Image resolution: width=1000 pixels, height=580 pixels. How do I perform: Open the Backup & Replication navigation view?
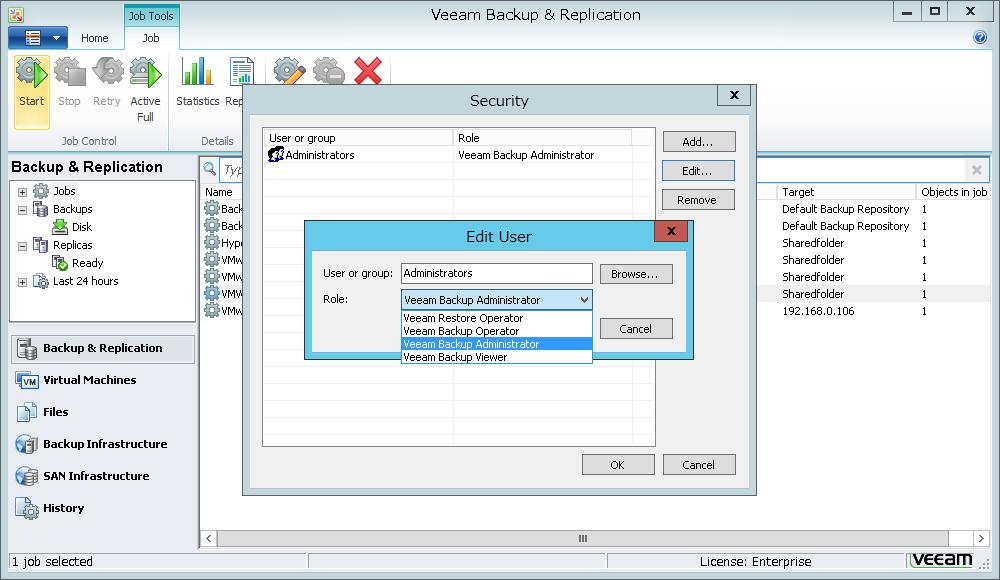pyautogui.click(x=103, y=348)
